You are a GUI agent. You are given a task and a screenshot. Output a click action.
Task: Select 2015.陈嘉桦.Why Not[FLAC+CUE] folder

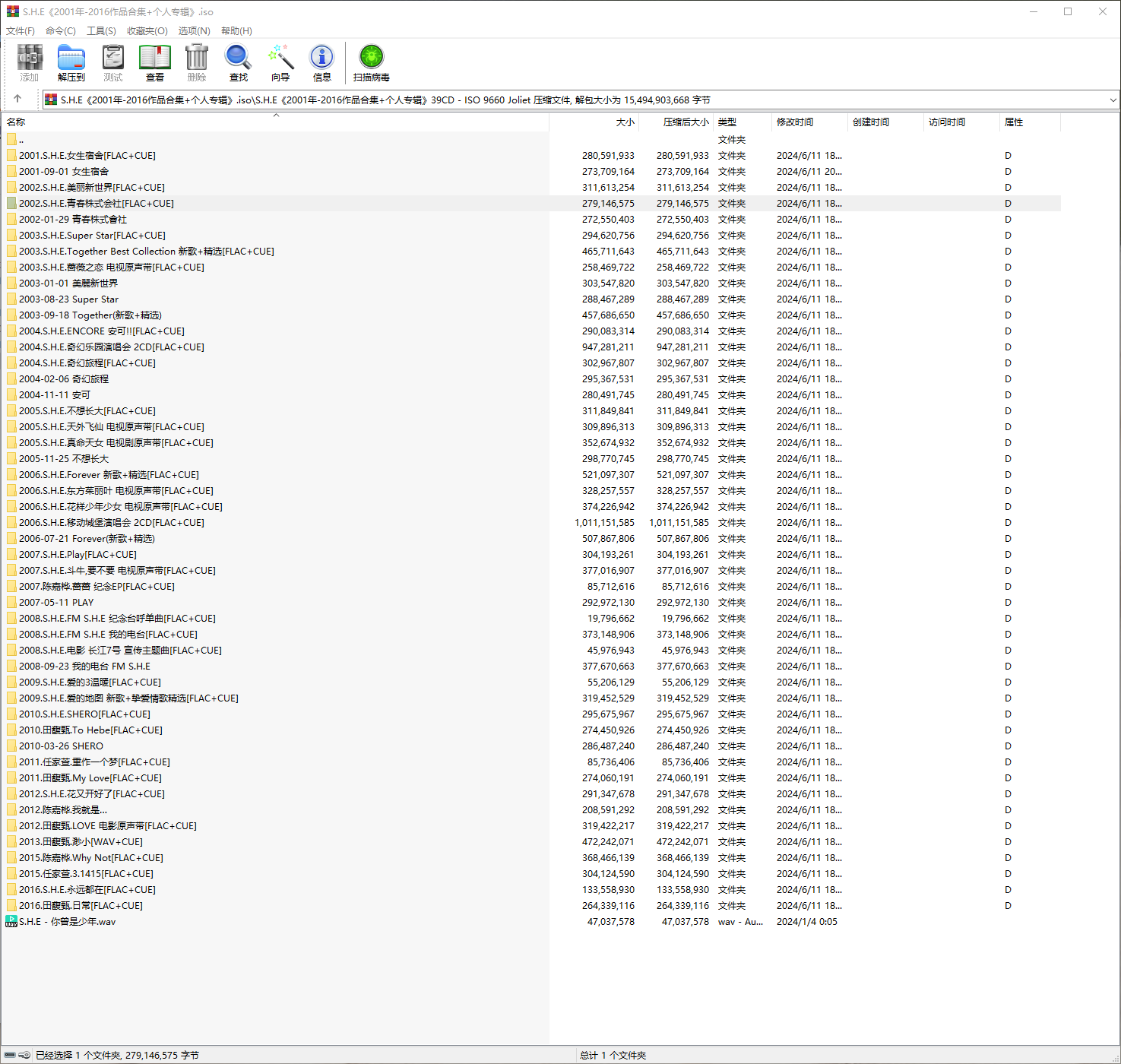(91, 857)
